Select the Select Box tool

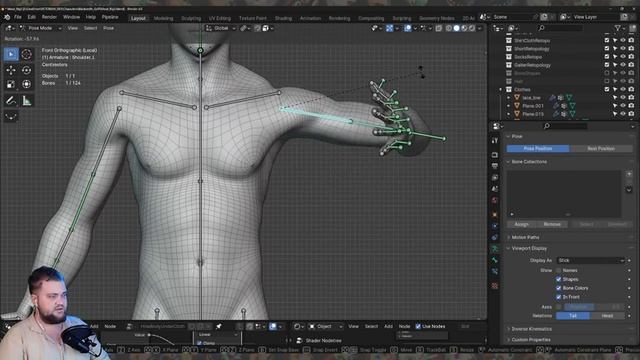click(11, 54)
